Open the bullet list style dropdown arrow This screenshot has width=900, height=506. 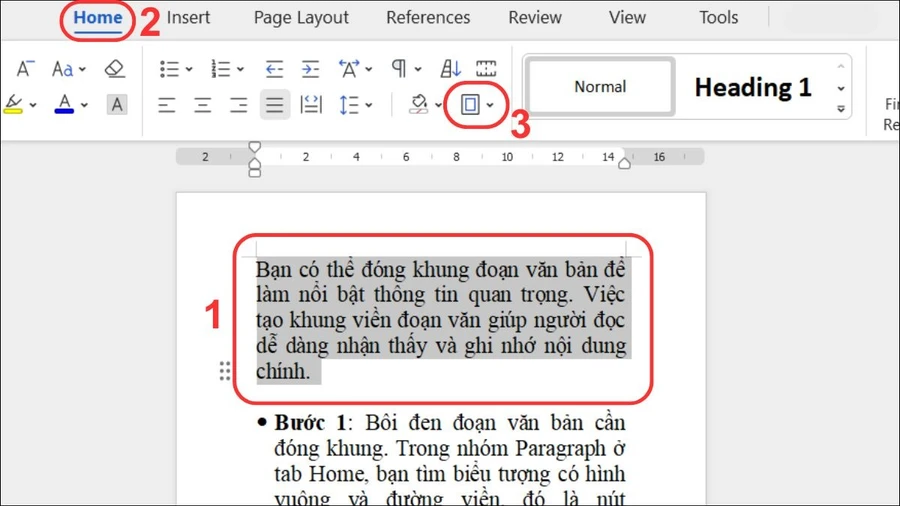tap(189, 69)
